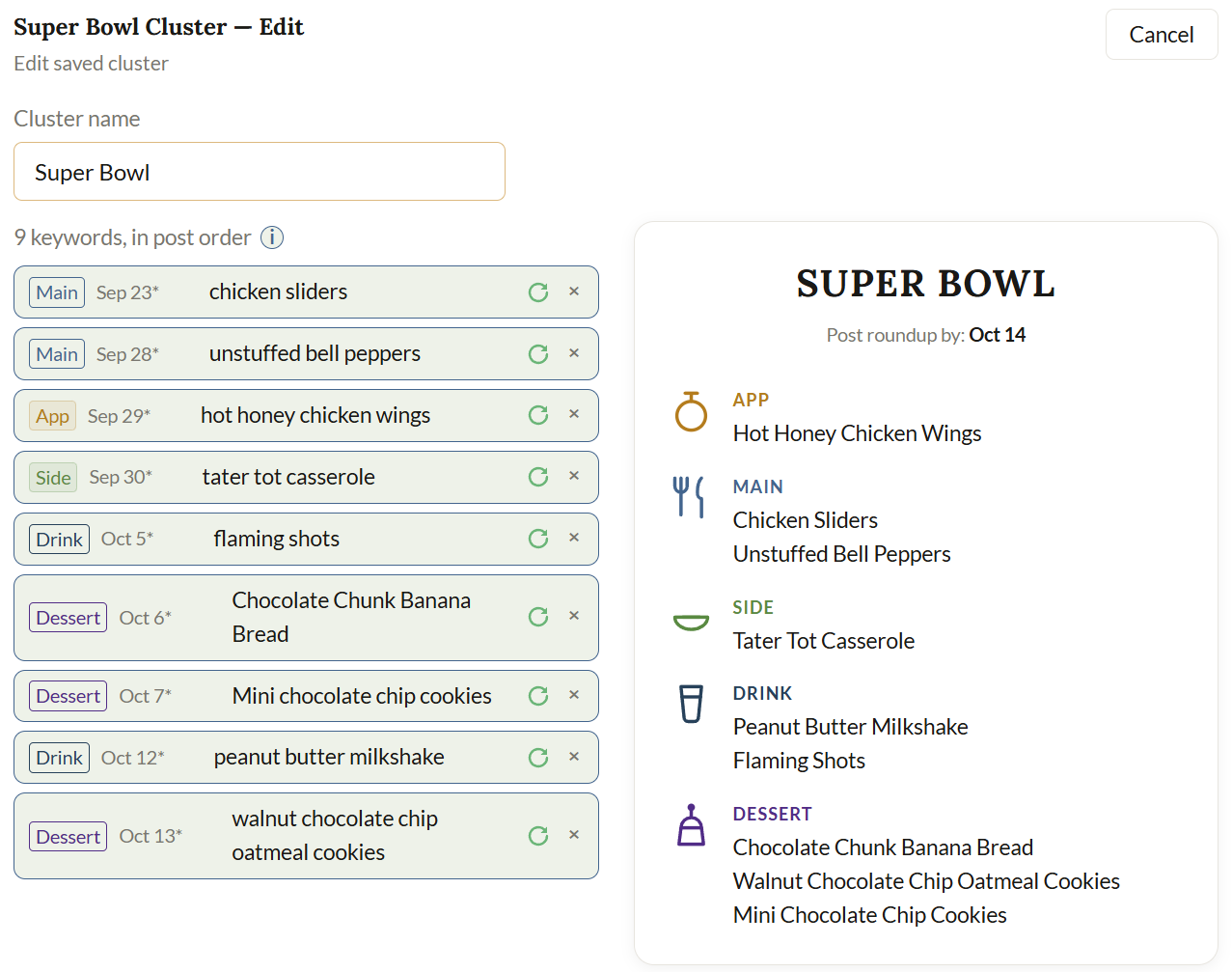Viewport: 1232px width, 972px height.
Task: Click Tater Tot Casserole in preview
Action: (824, 641)
